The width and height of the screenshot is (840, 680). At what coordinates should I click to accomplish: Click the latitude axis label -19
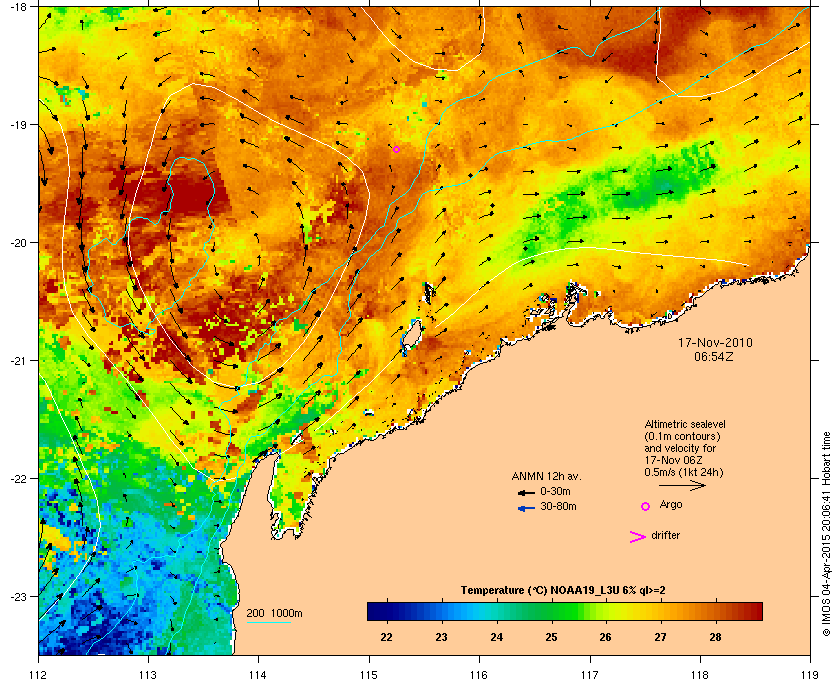coord(19,124)
